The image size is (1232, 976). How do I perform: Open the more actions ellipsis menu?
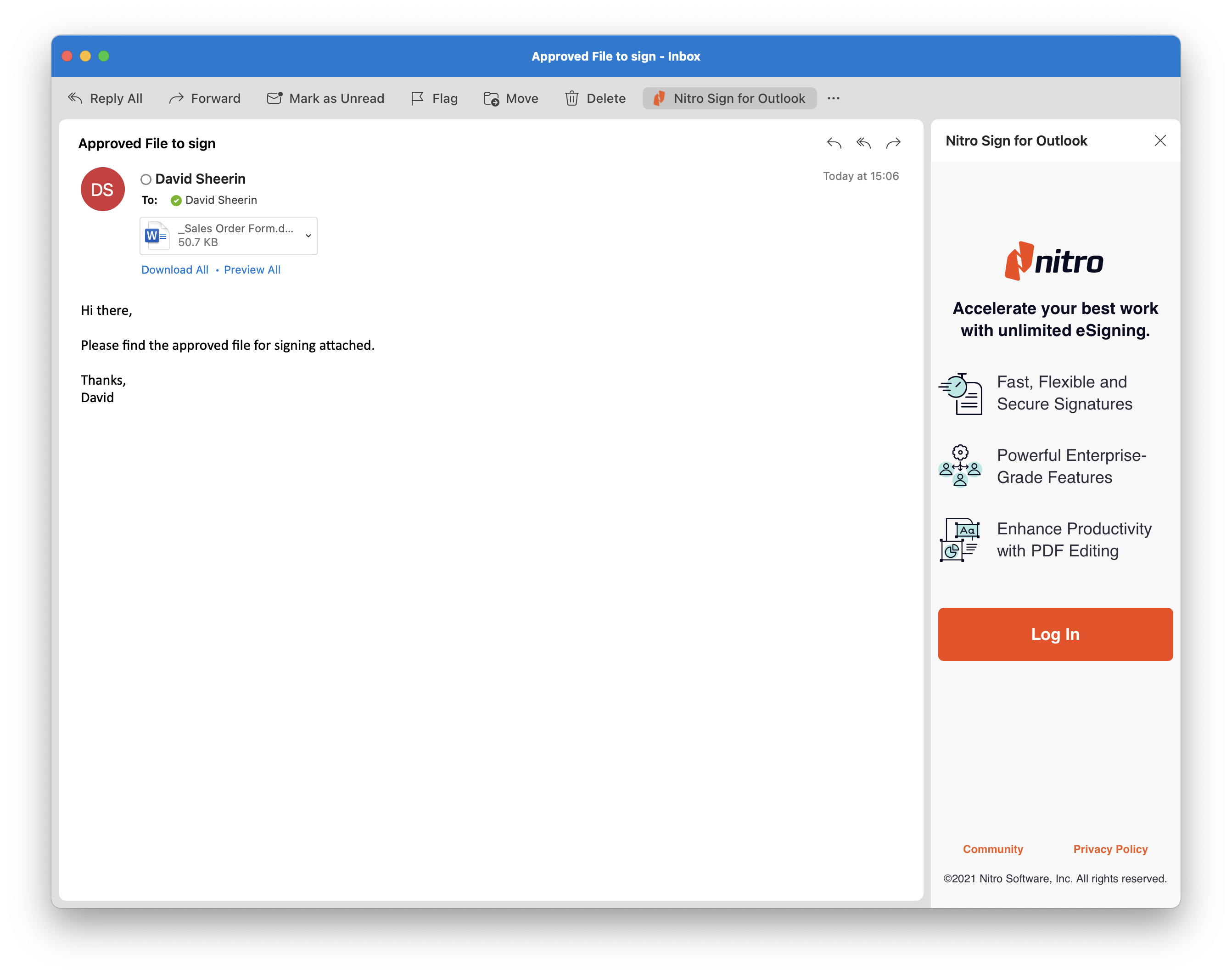[834, 98]
